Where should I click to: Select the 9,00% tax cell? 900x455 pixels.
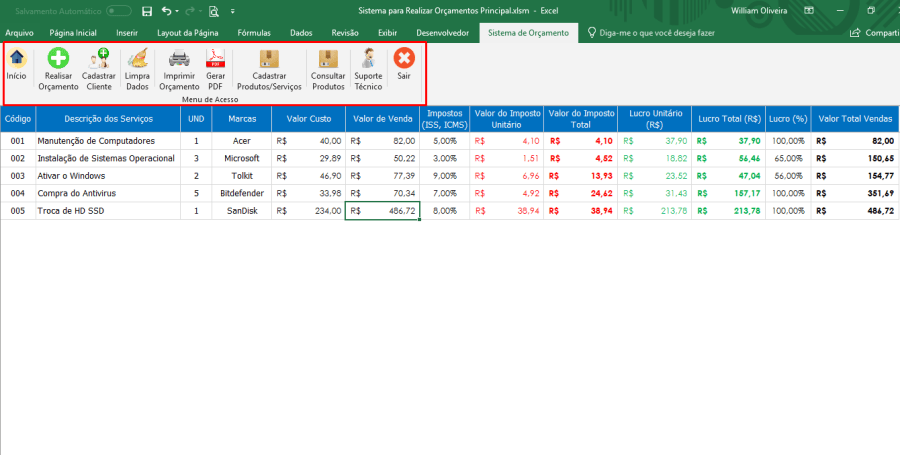click(445, 176)
